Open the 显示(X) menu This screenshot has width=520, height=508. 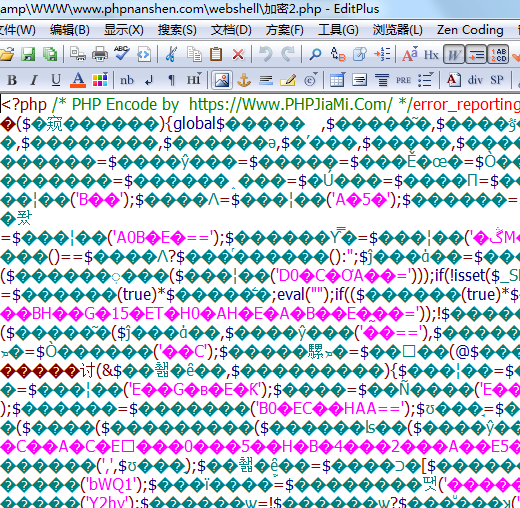124,30
